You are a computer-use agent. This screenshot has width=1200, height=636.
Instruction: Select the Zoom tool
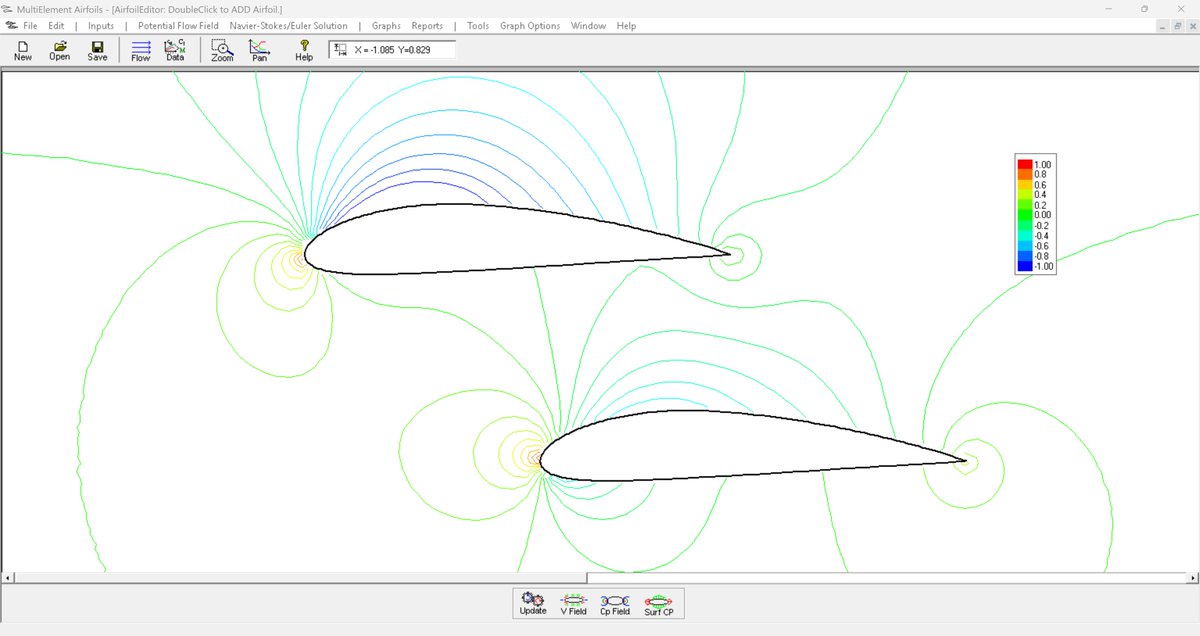(222, 51)
